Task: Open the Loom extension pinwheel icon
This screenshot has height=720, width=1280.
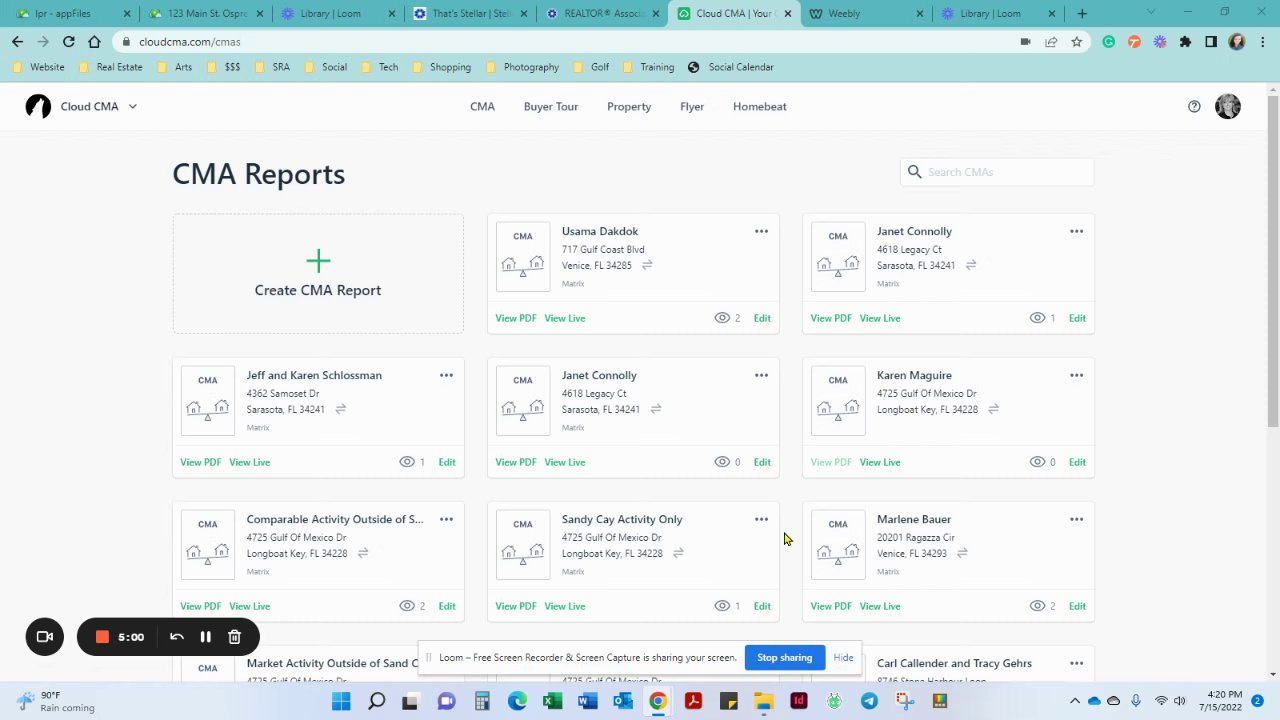Action: [x=1160, y=42]
